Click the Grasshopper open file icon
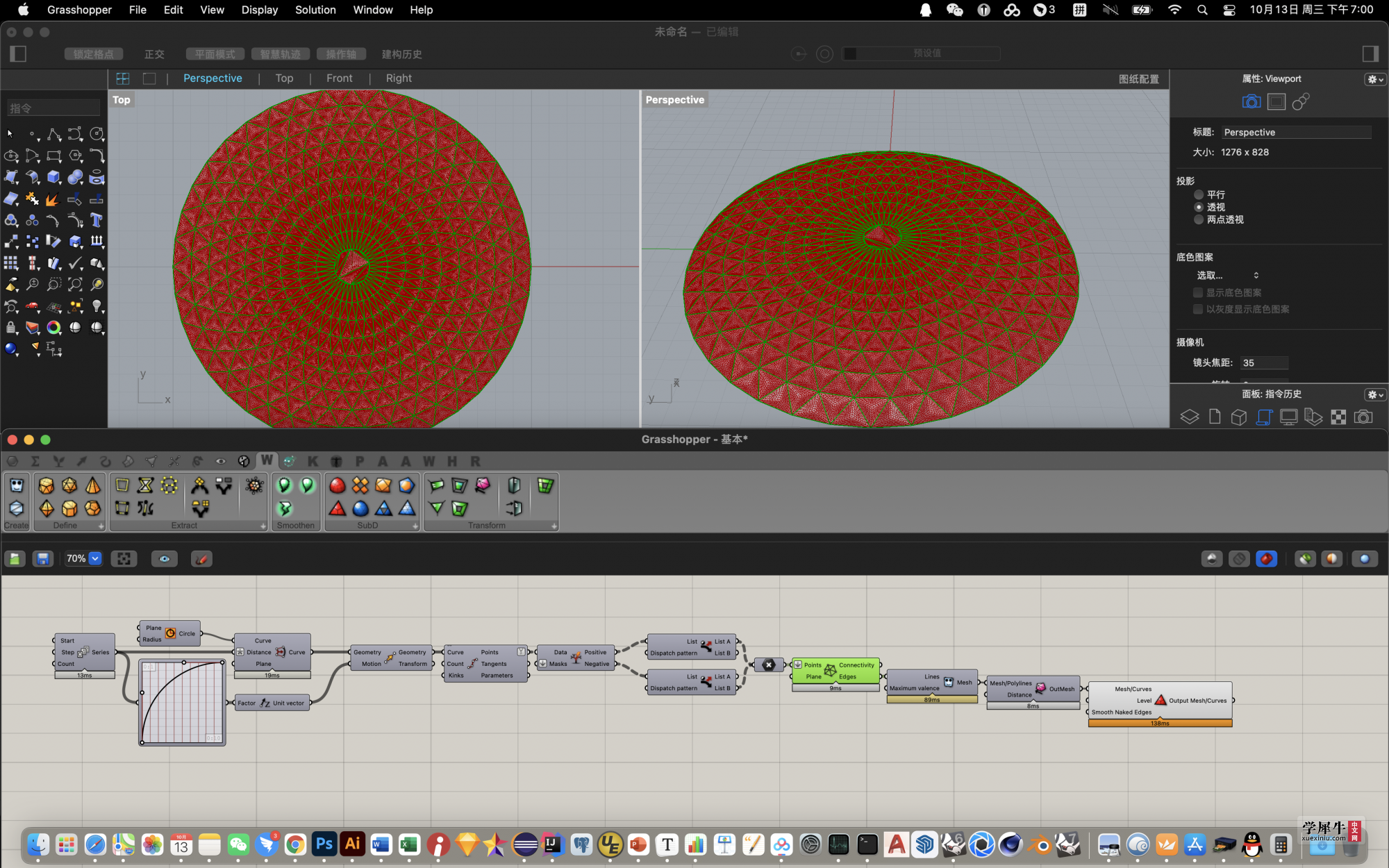 tap(15, 558)
